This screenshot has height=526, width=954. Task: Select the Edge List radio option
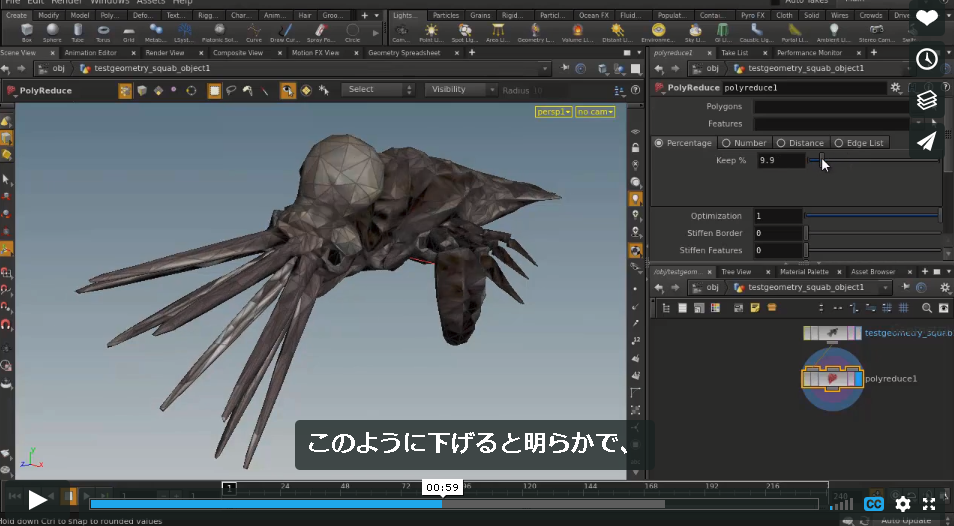(859, 143)
